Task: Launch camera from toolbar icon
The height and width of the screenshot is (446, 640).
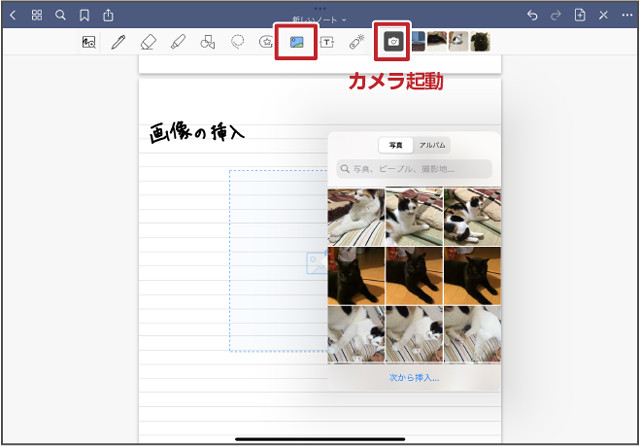Action: 394,42
